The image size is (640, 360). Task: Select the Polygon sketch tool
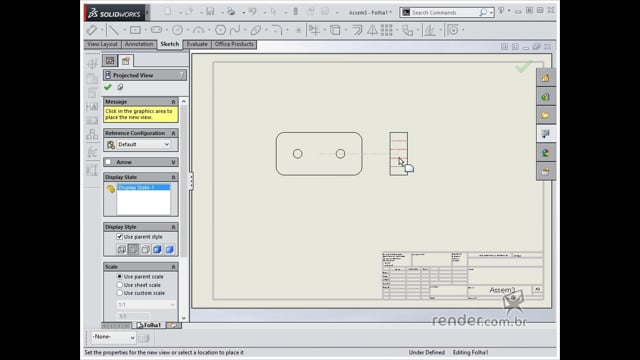(220, 30)
